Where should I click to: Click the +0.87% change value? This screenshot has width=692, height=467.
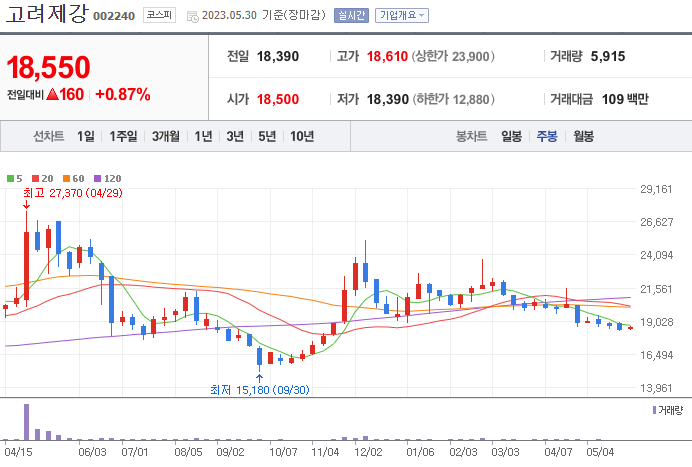pos(123,94)
